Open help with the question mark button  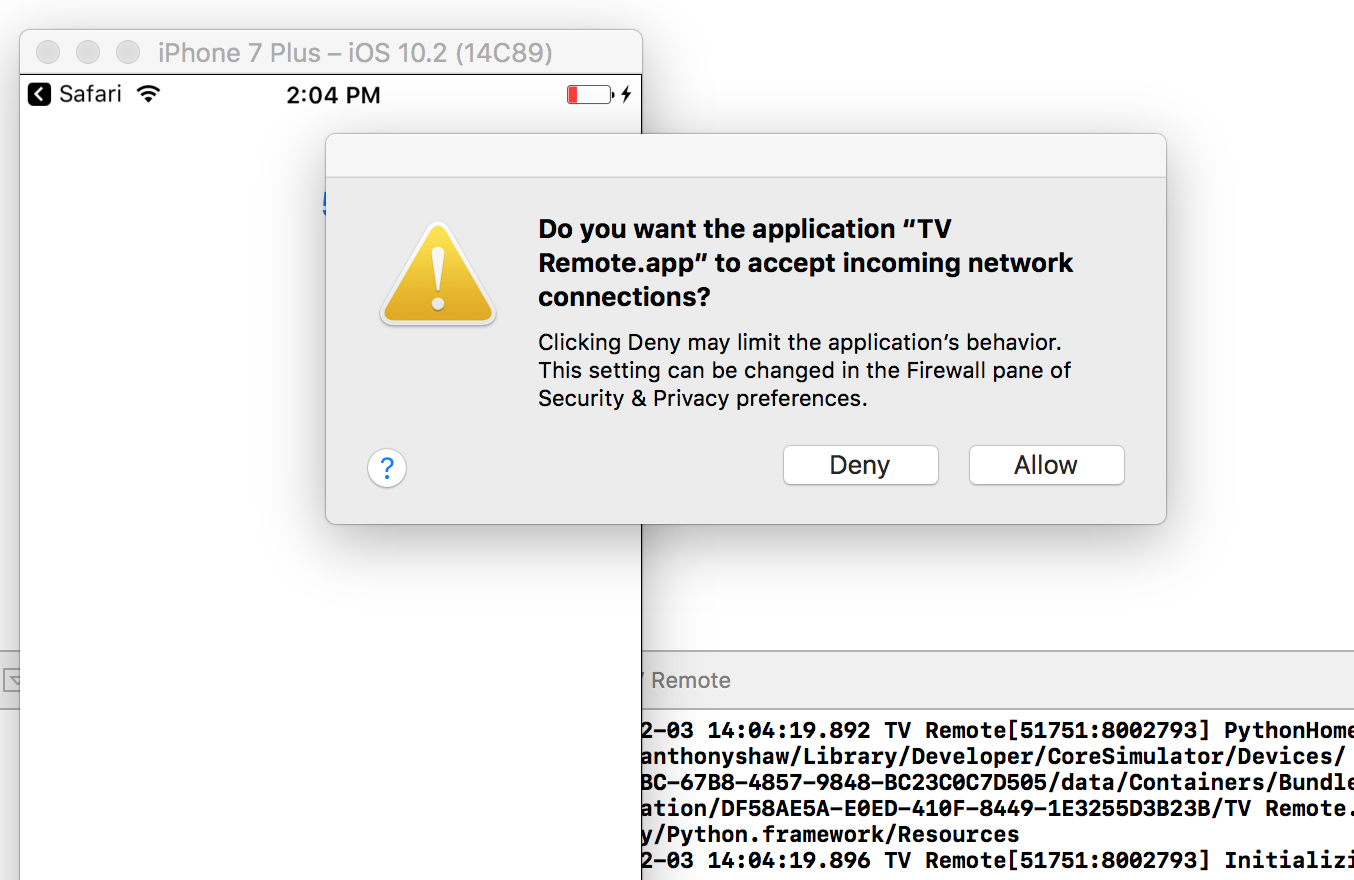click(x=387, y=467)
